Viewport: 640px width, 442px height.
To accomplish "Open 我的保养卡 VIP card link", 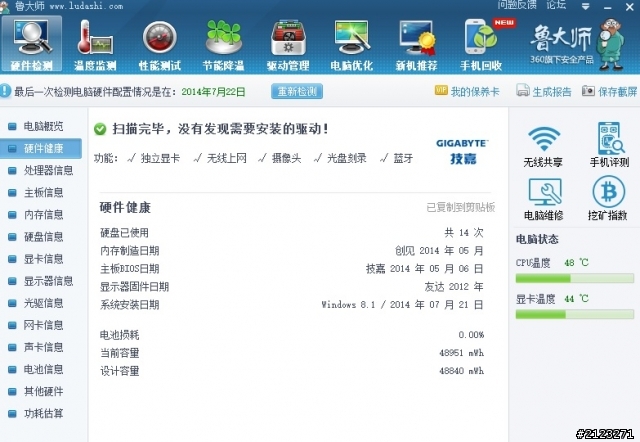I will point(467,91).
